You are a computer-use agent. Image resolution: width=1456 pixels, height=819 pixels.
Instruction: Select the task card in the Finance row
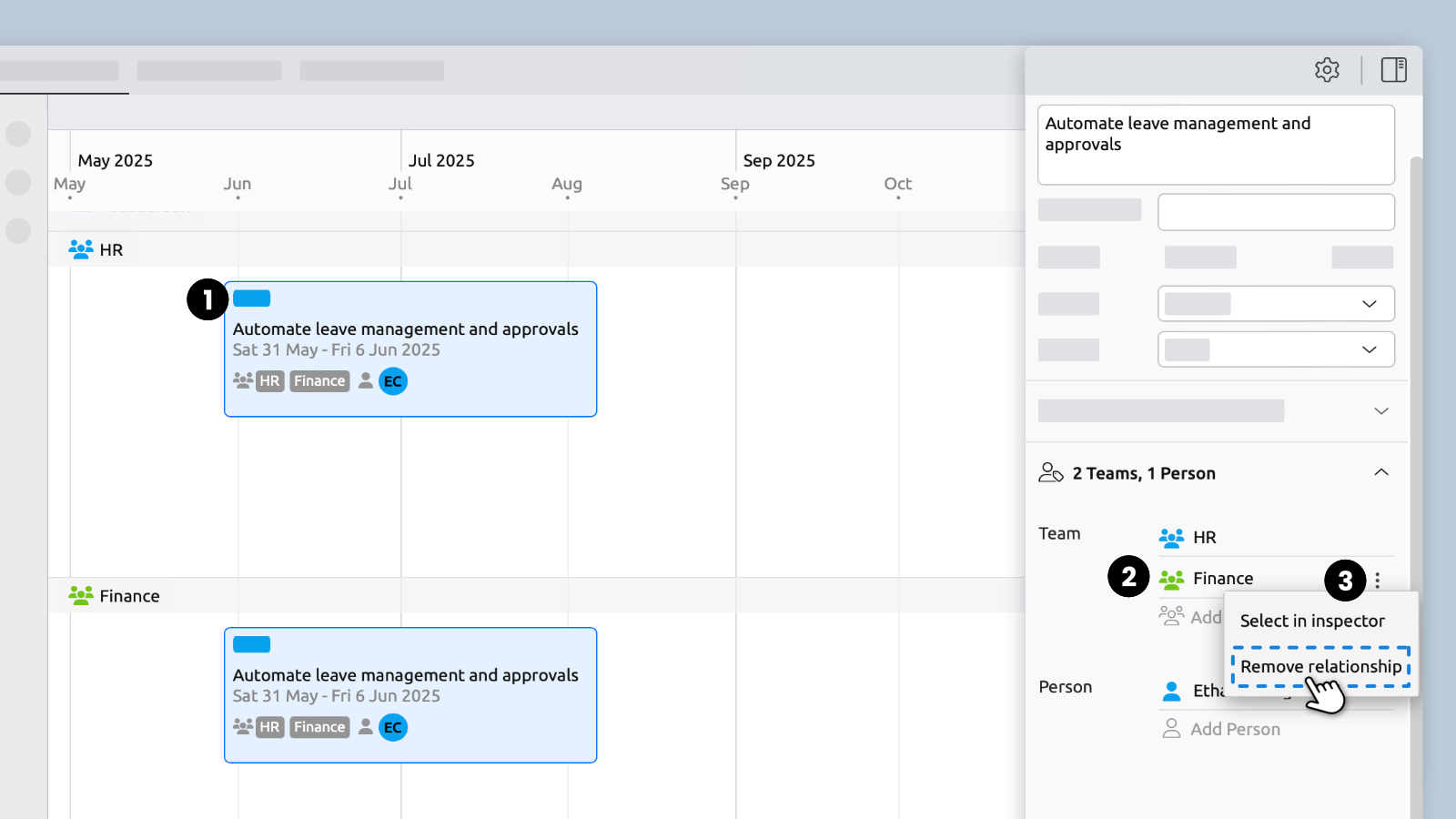pyautogui.click(x=410, y=695)
